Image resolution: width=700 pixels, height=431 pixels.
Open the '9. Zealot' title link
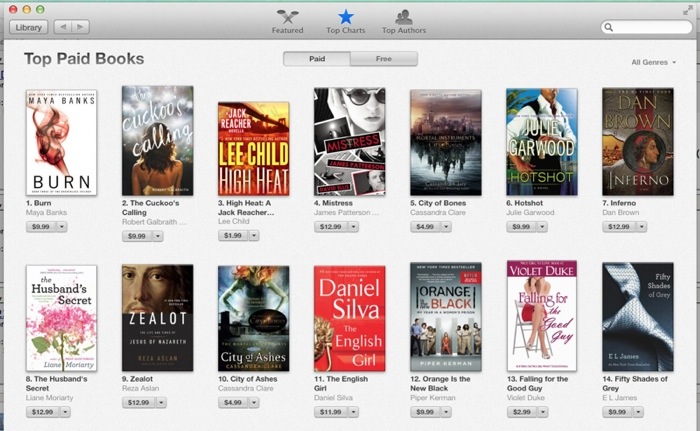(x=138, y=379)
